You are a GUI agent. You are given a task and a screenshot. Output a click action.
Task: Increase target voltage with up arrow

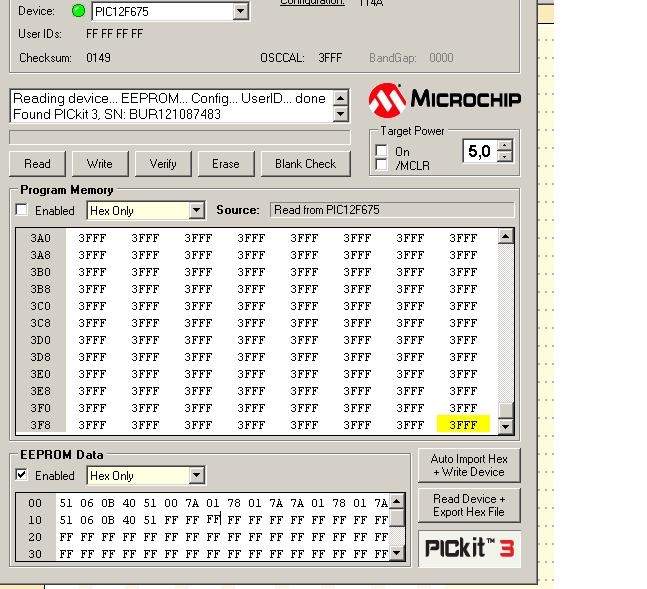(505, 145)
